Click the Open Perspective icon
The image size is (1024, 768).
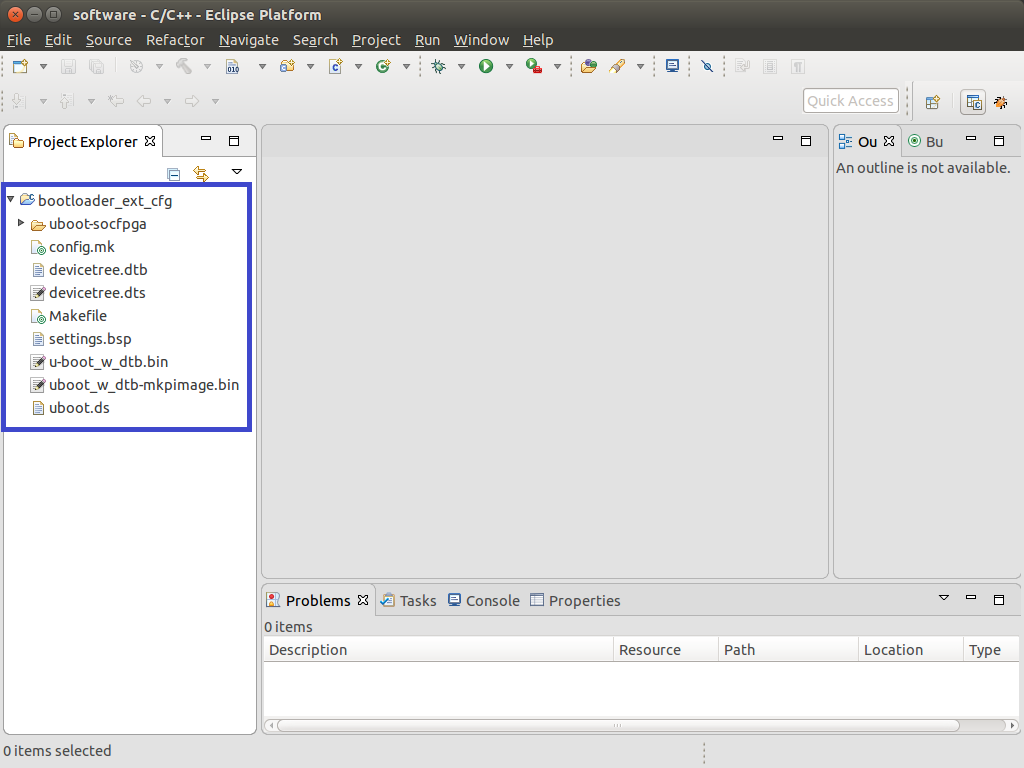pos(932,102)
